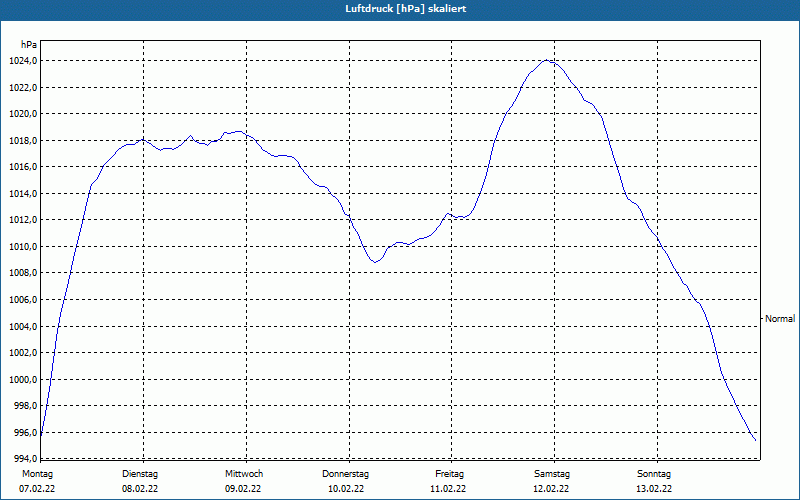This screenshot has height=500, width=800.
Task: Click the date 10.02.22
Action: click(346, 489)
